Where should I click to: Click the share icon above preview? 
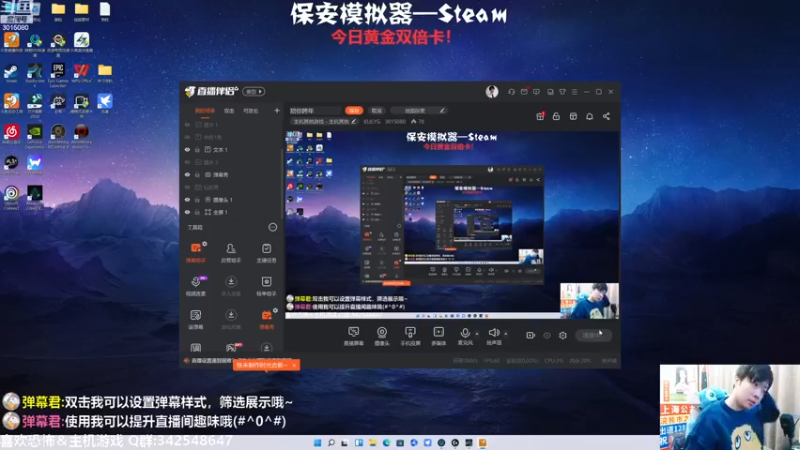click(x=606, y=116)
